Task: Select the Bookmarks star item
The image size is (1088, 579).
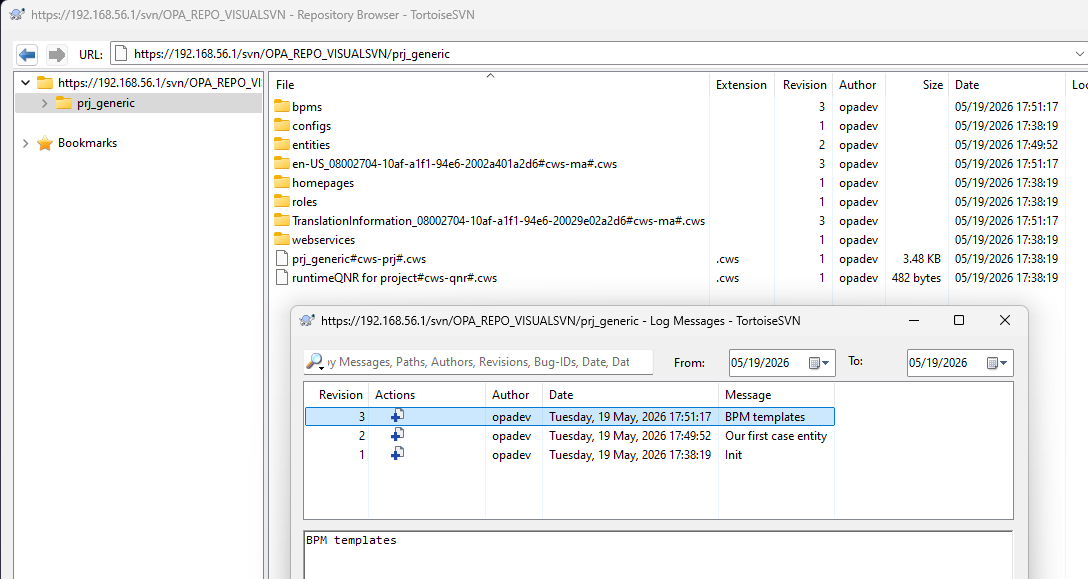Action: pyautogui.click(x=87, y=143)
